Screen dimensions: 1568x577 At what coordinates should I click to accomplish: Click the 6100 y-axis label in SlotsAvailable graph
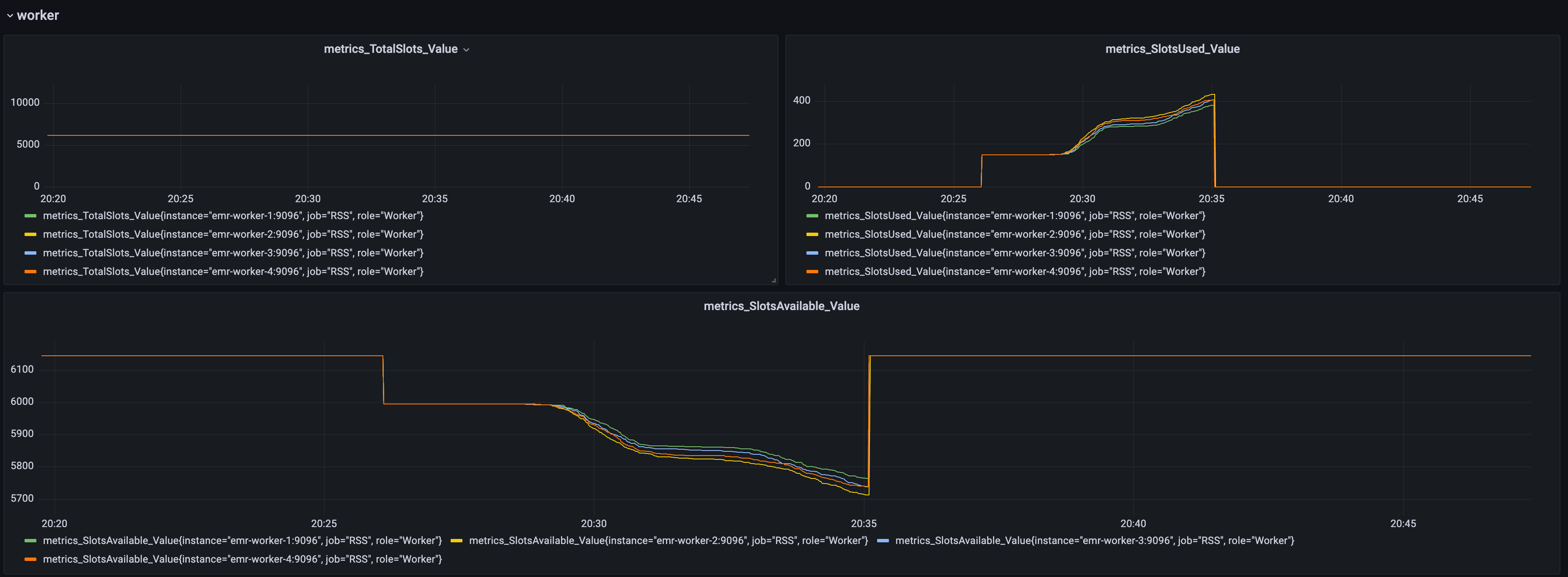click(22, 369)
